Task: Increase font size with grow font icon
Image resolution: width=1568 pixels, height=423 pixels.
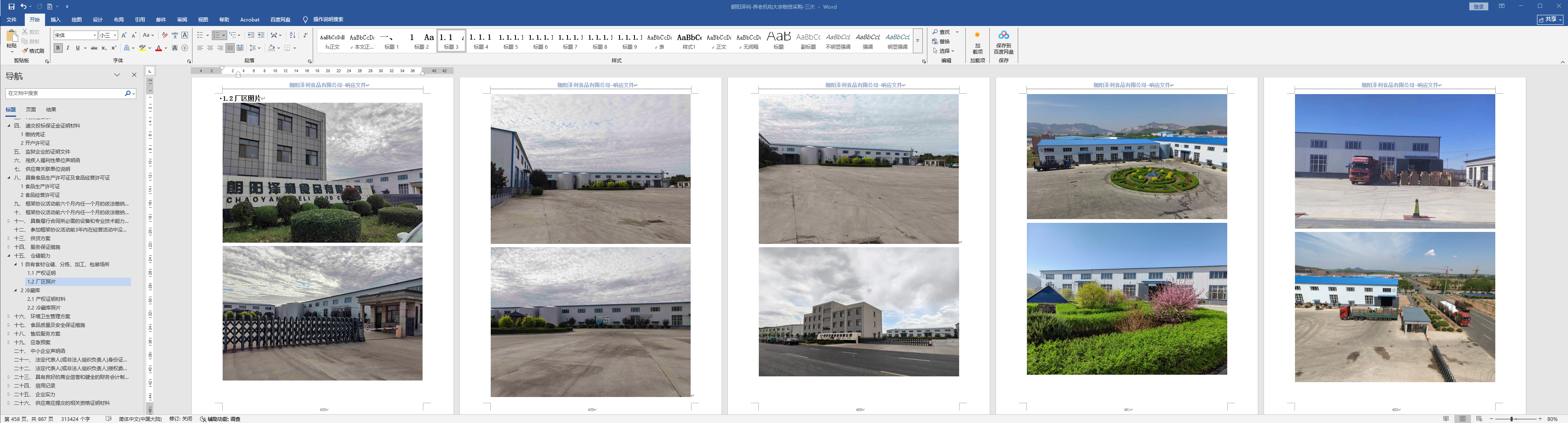Action: pos(124,35)
